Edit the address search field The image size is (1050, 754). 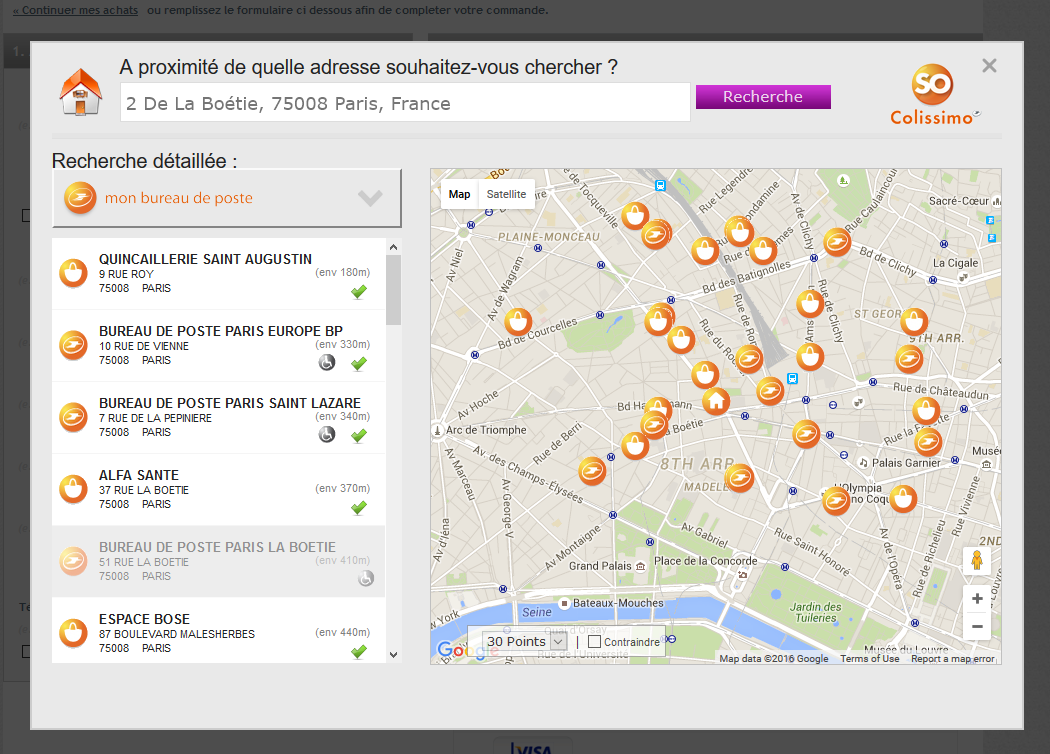405,102
